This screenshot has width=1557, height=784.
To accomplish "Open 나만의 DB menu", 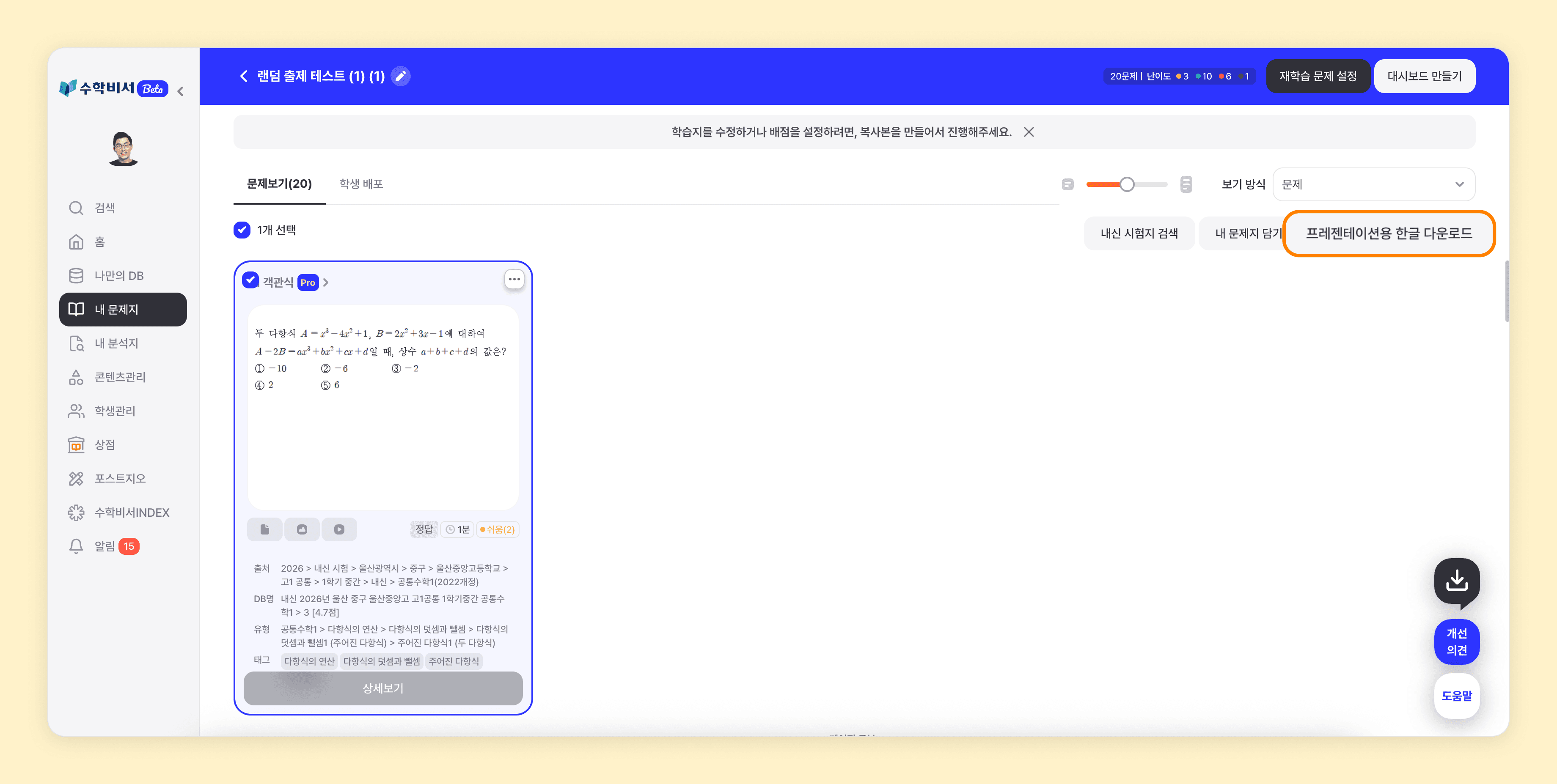I will (x=123, y=275).
